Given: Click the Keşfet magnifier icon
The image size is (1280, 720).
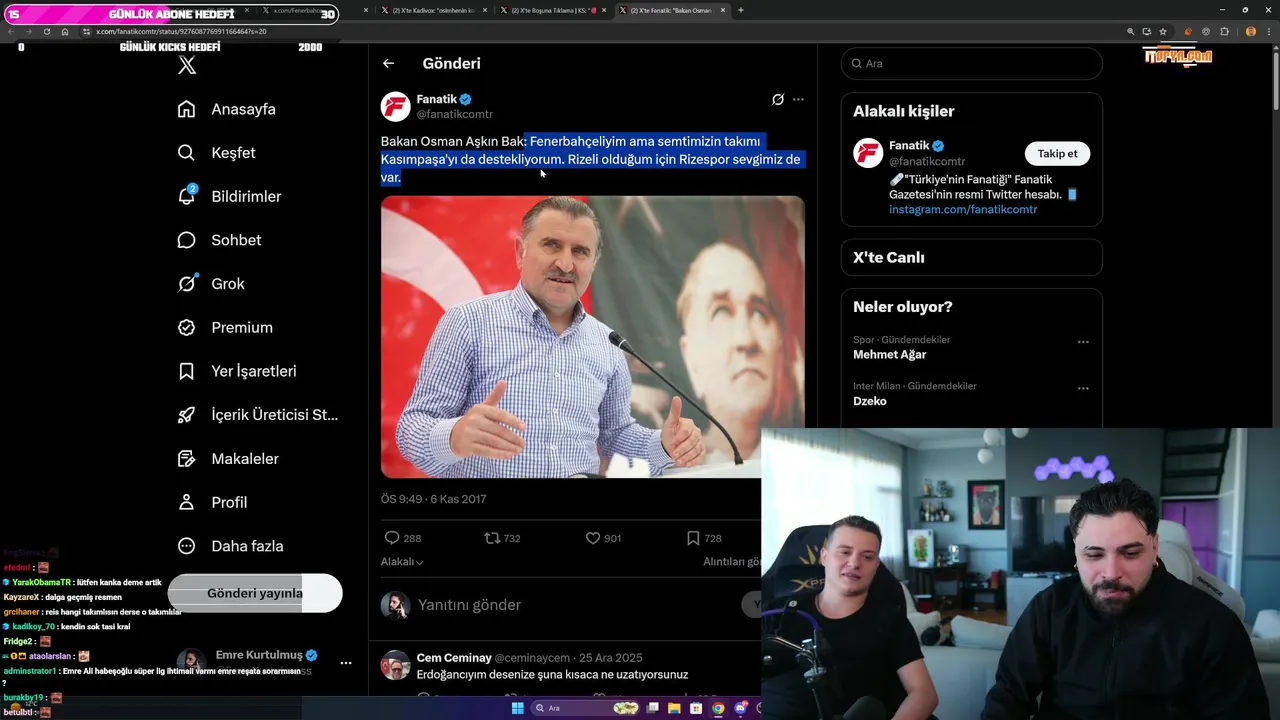Looking at the screenshot, I should (186, 153).
